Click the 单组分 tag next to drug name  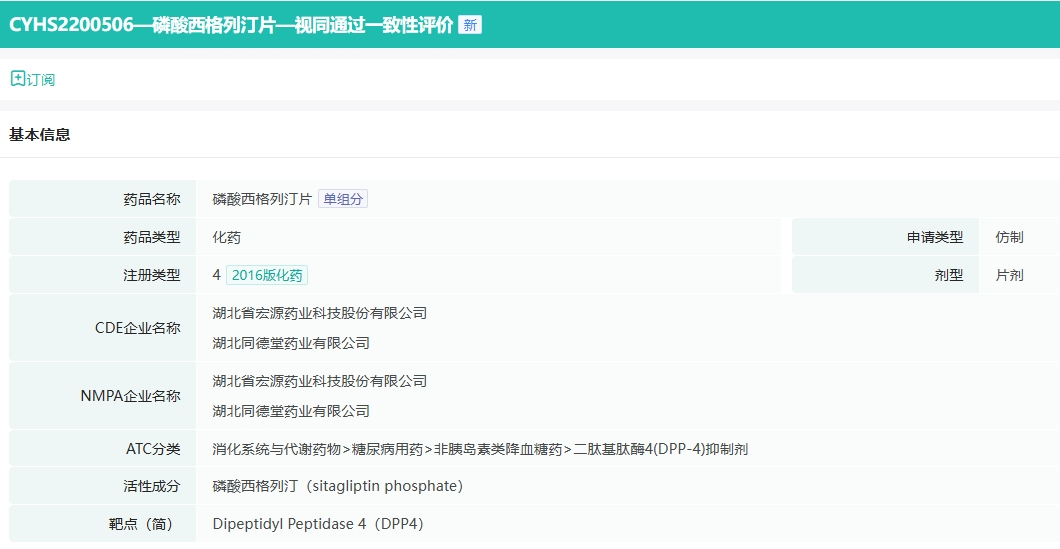click(343, 199)
